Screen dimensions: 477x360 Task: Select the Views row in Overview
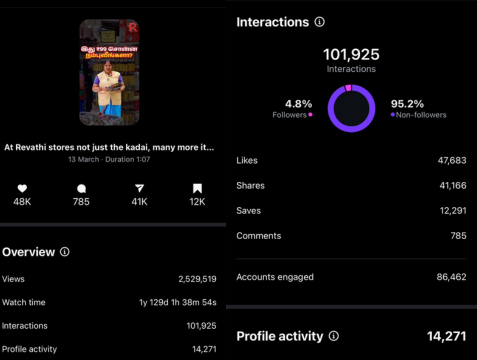[x=109, y=279]
